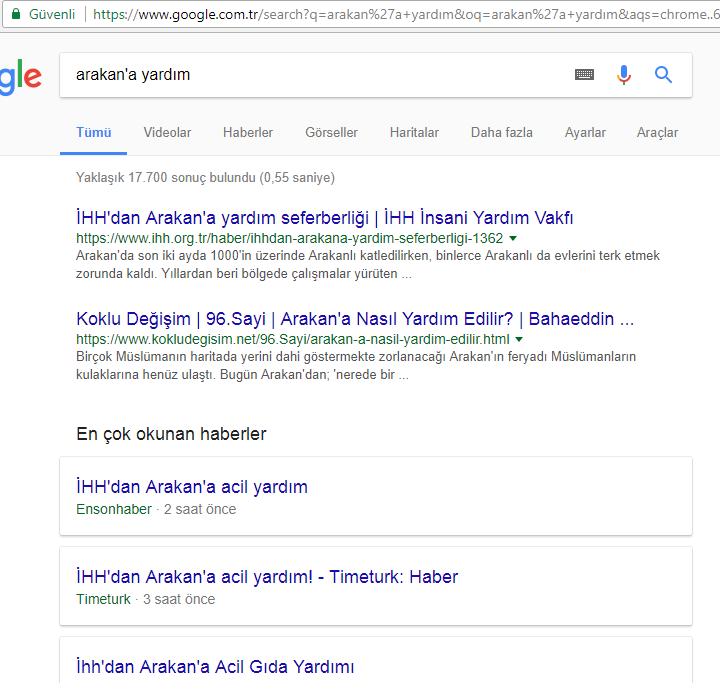Open Koklu Değişim Arakan'a Nasıl Yardım Edilir result
Screen dimensions: 720x683
pos(354,319)
